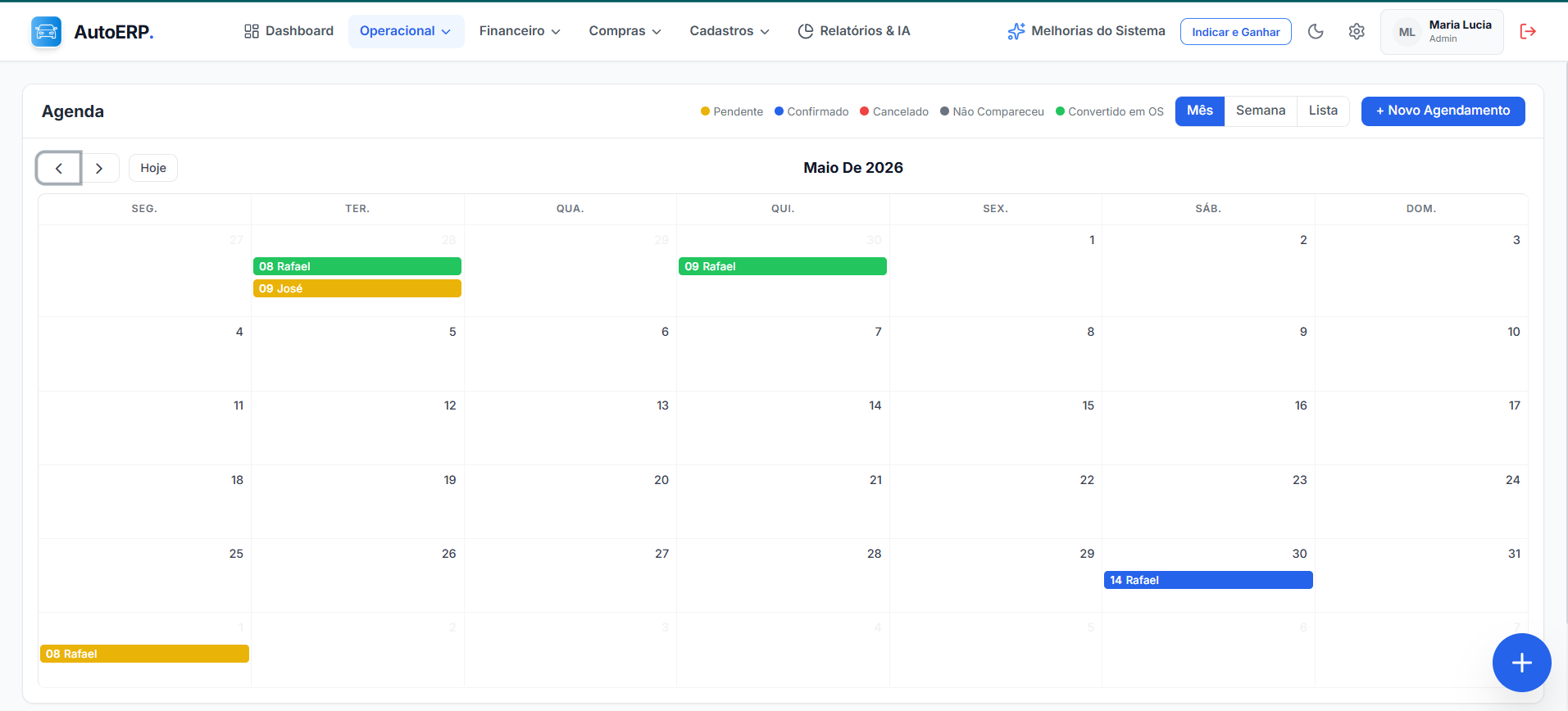Switch to Semana view tab
Image resolution: width=1568 pixels, height=711 pixels.
tap(1261, 111)
